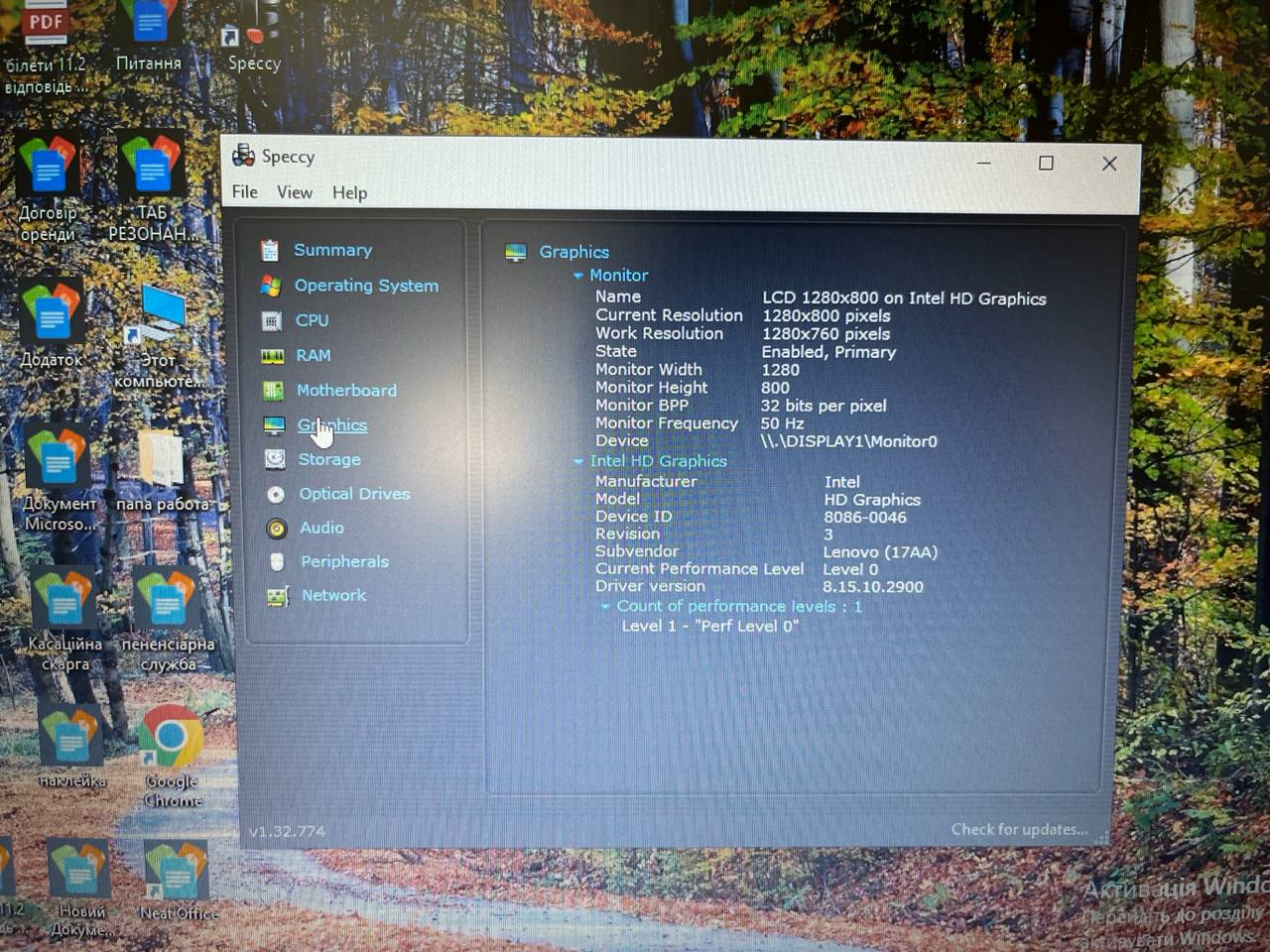
Task: Click the Graphics heading in details pane
Action: point(574,253)
